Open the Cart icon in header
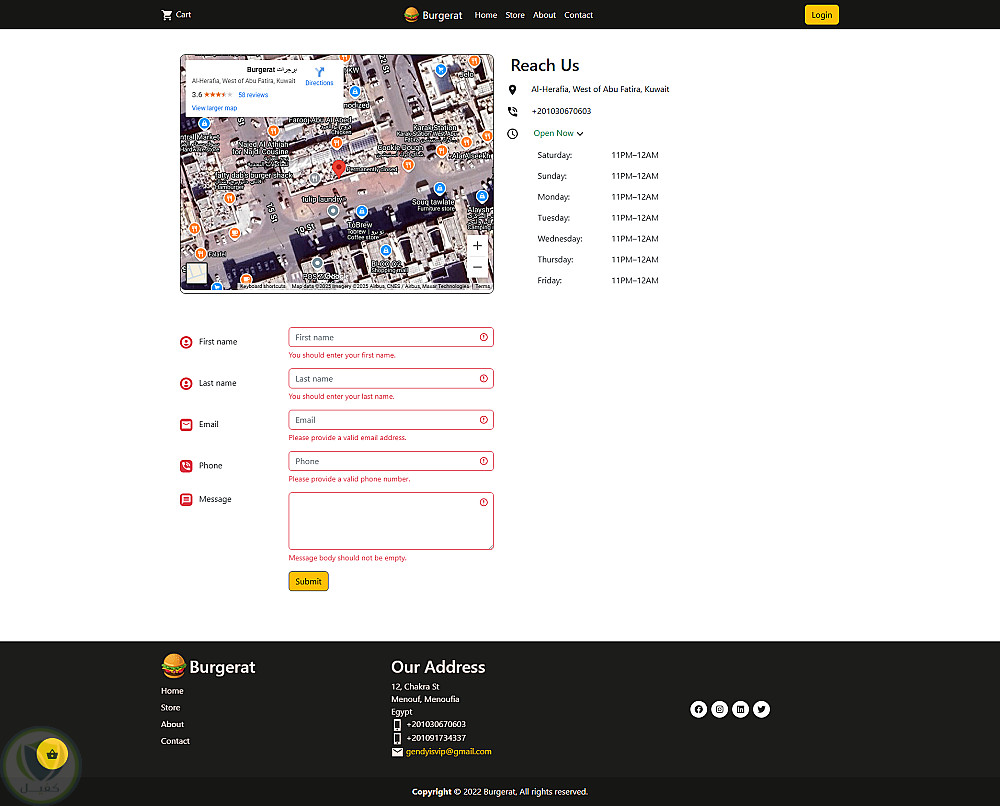The image size is (1000, 806). click(166, 15)
